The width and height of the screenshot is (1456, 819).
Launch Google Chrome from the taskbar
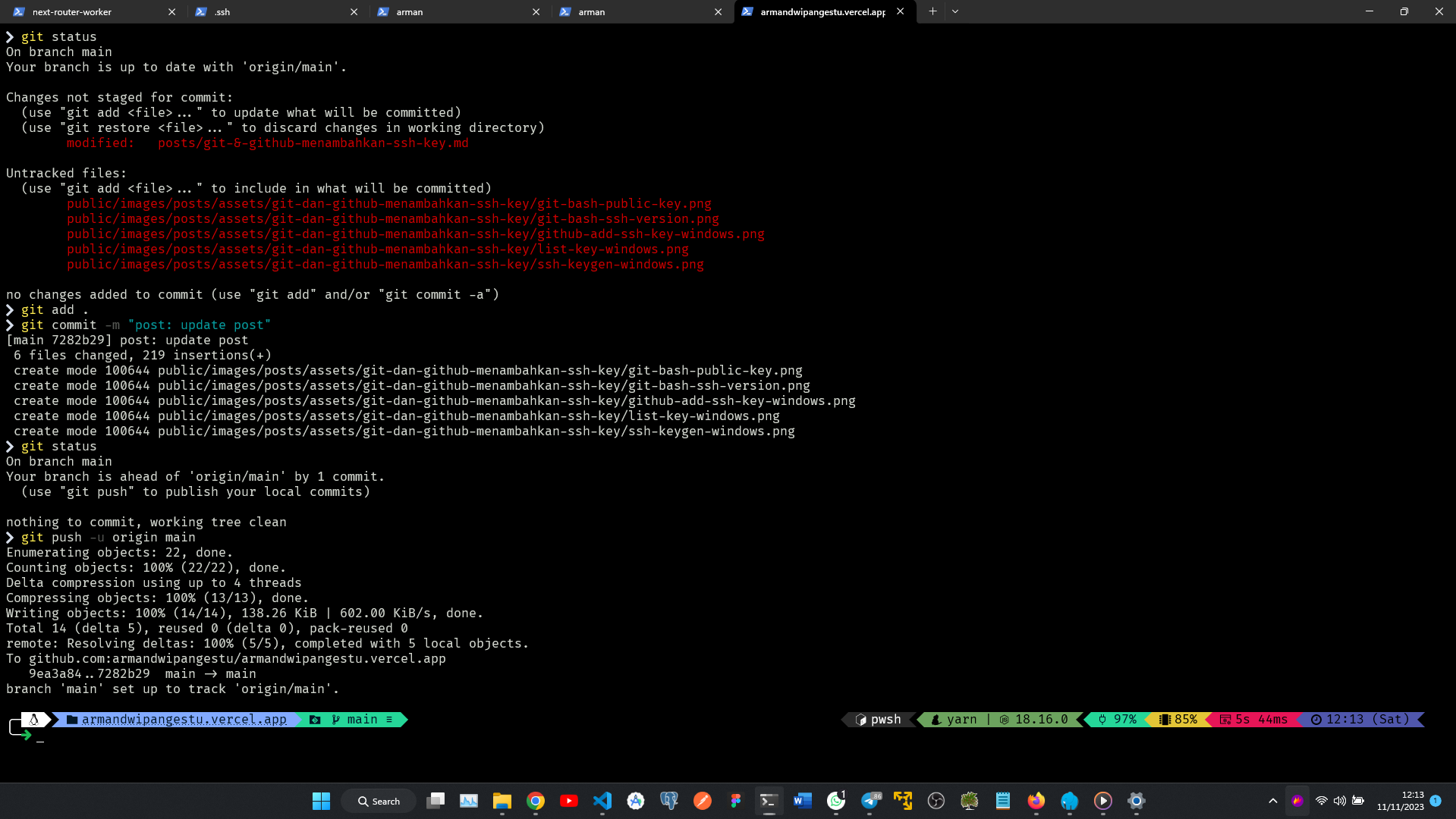(536, 801)
